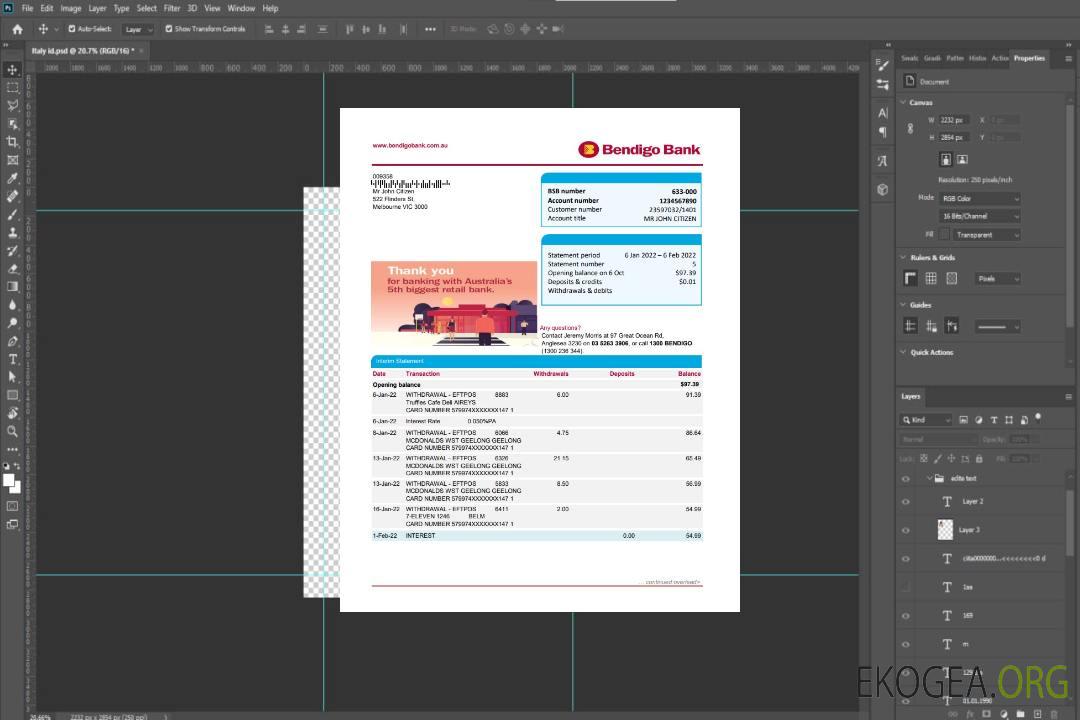Select the Clone Stamp tool

pos(12,232)
